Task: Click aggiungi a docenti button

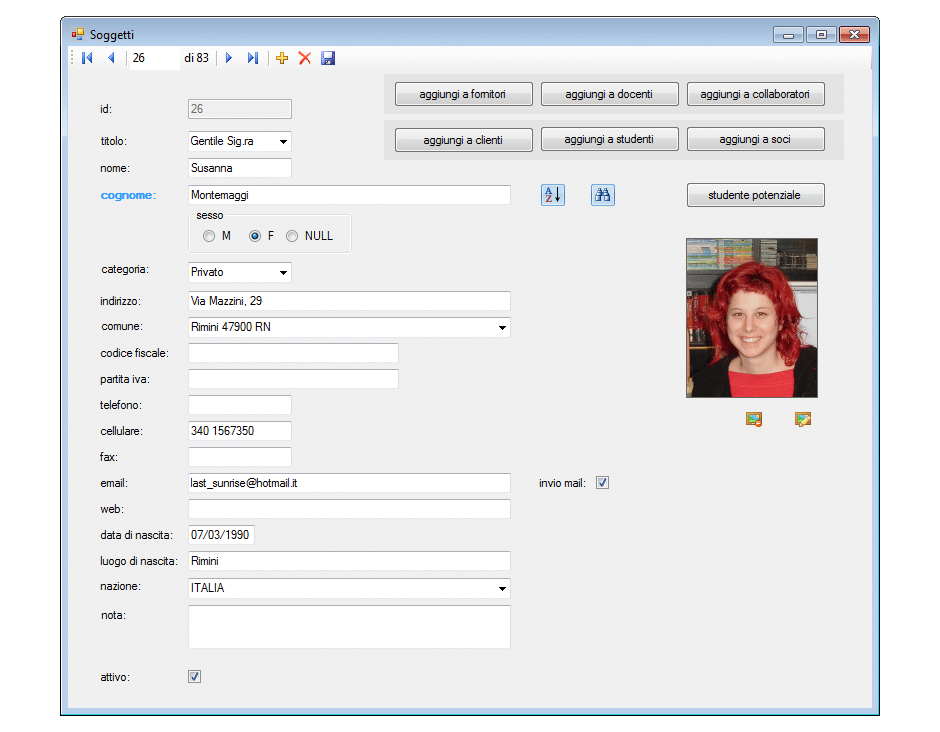Action: [610, 94]
